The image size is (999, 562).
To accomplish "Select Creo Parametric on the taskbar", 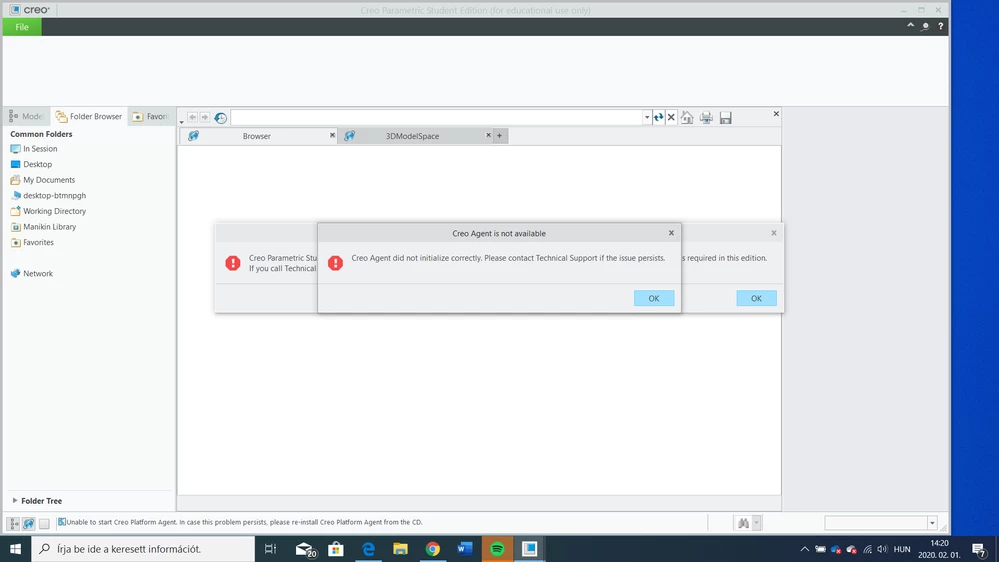I will coord(529,549).
